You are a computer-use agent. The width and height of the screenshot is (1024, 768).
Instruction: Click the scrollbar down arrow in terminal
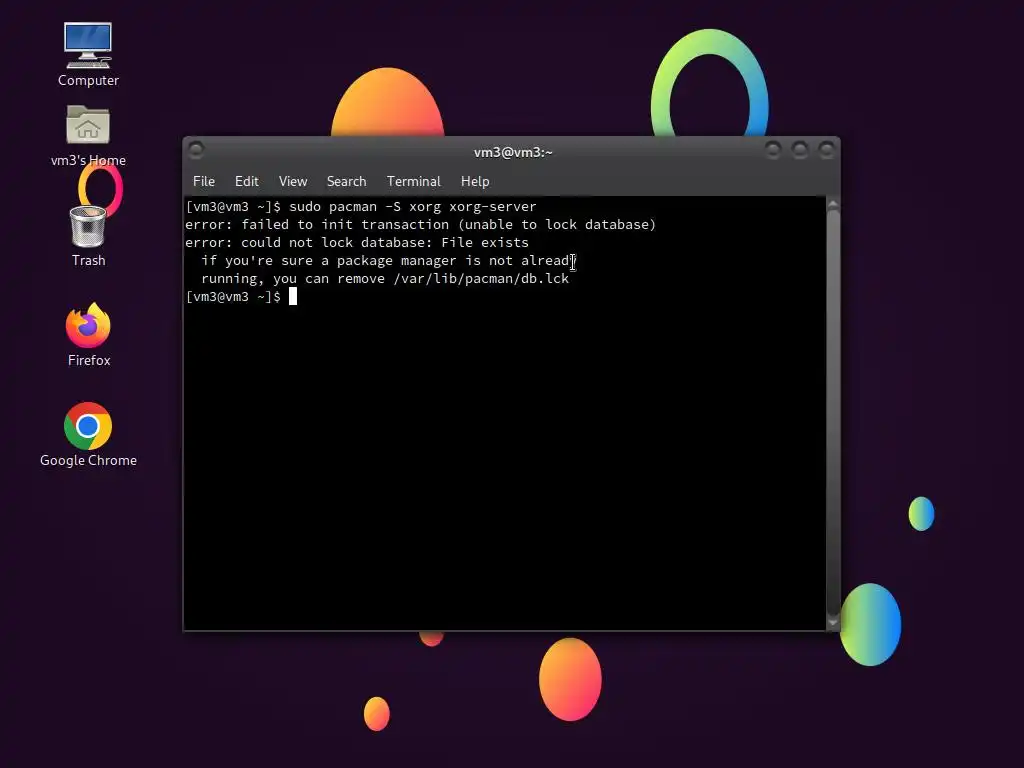click(x=833, y=622)
